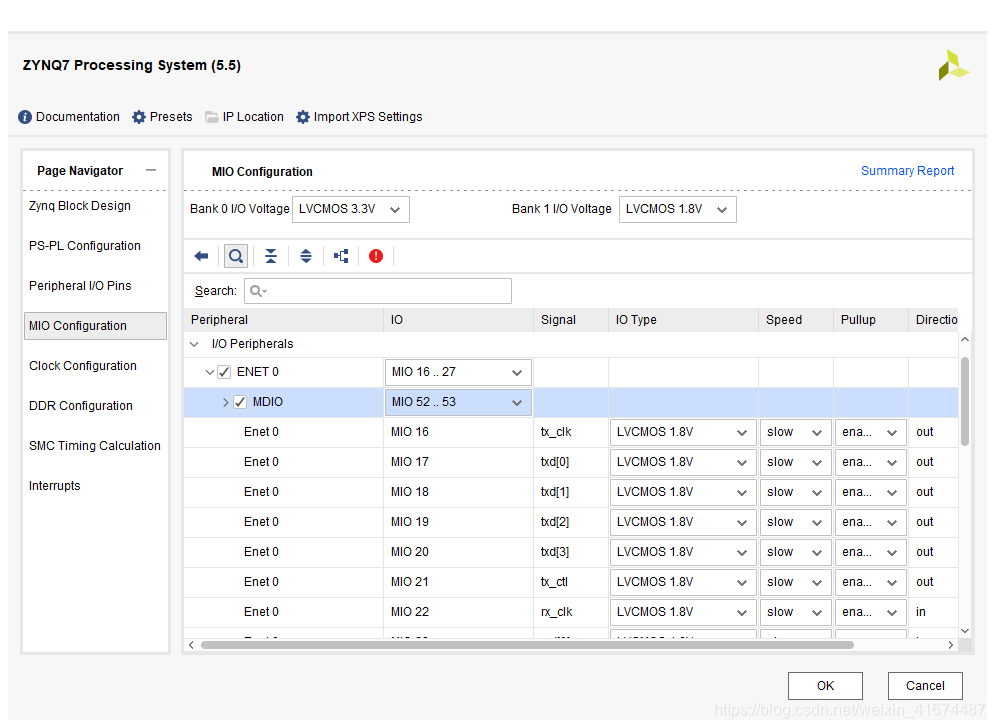Open Speed dropdown for MIO 17 row
The image size is (995, 728).
[x=795, y=463]
